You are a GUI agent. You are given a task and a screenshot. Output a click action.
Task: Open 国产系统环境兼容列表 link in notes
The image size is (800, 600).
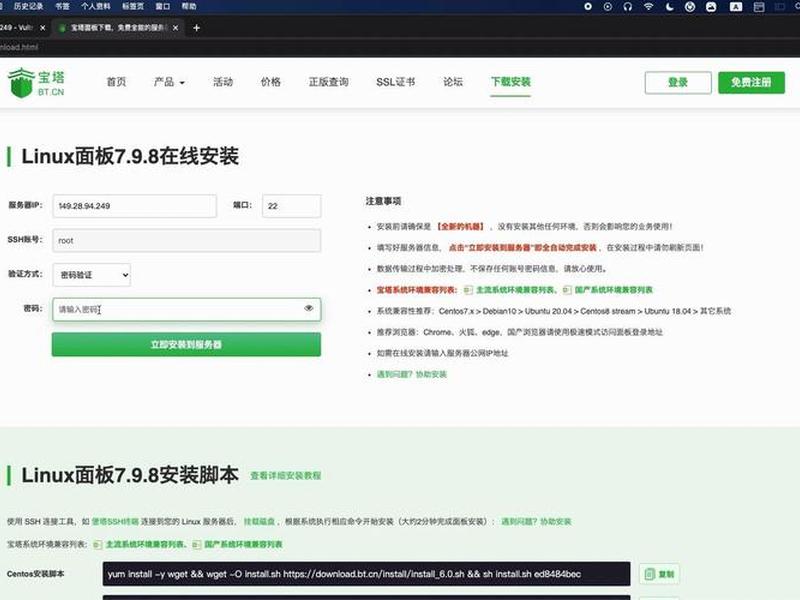(x=614, y=290)
